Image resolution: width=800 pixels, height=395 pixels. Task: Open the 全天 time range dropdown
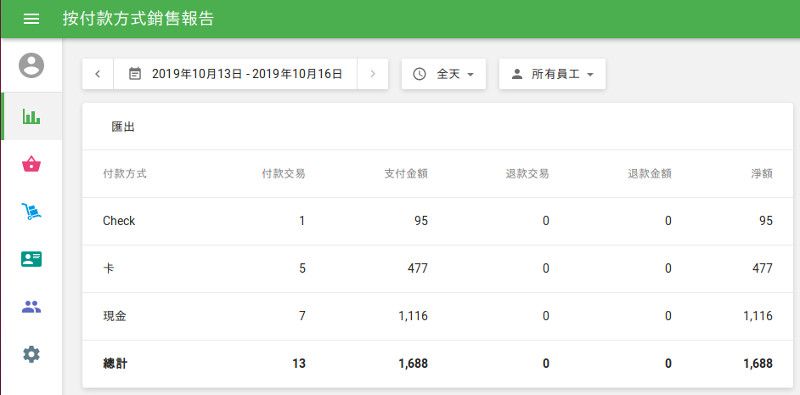click(x=443, y=74)
